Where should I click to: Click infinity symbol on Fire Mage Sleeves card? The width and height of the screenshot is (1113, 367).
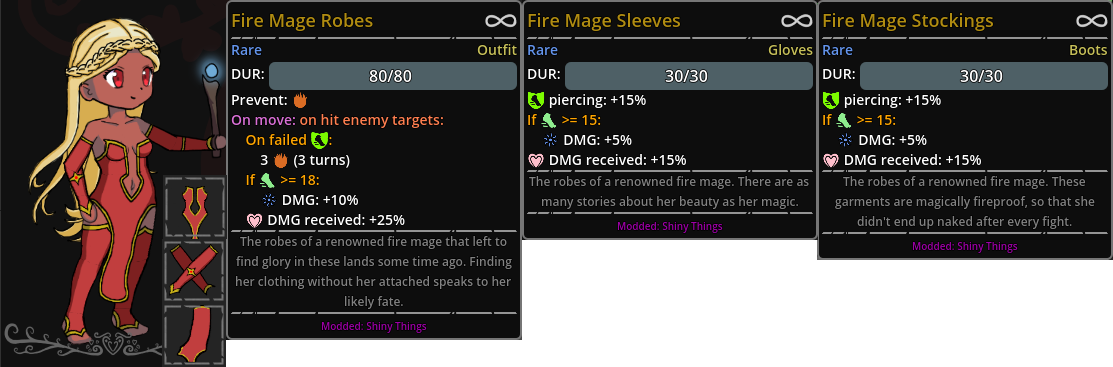796,21
